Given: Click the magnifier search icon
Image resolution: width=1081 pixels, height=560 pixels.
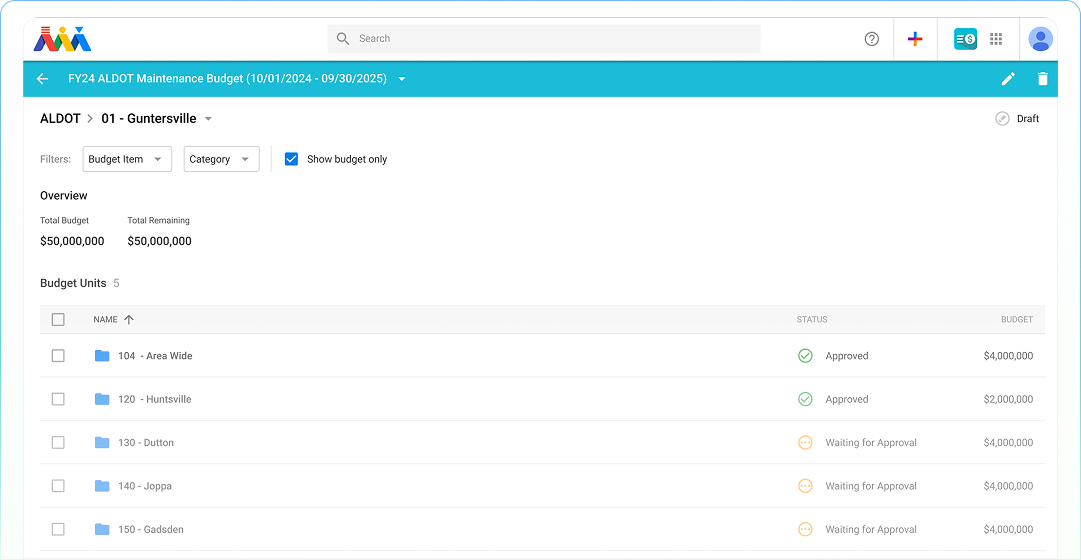Looking at the screenshot, I should (x=343, y=39).
